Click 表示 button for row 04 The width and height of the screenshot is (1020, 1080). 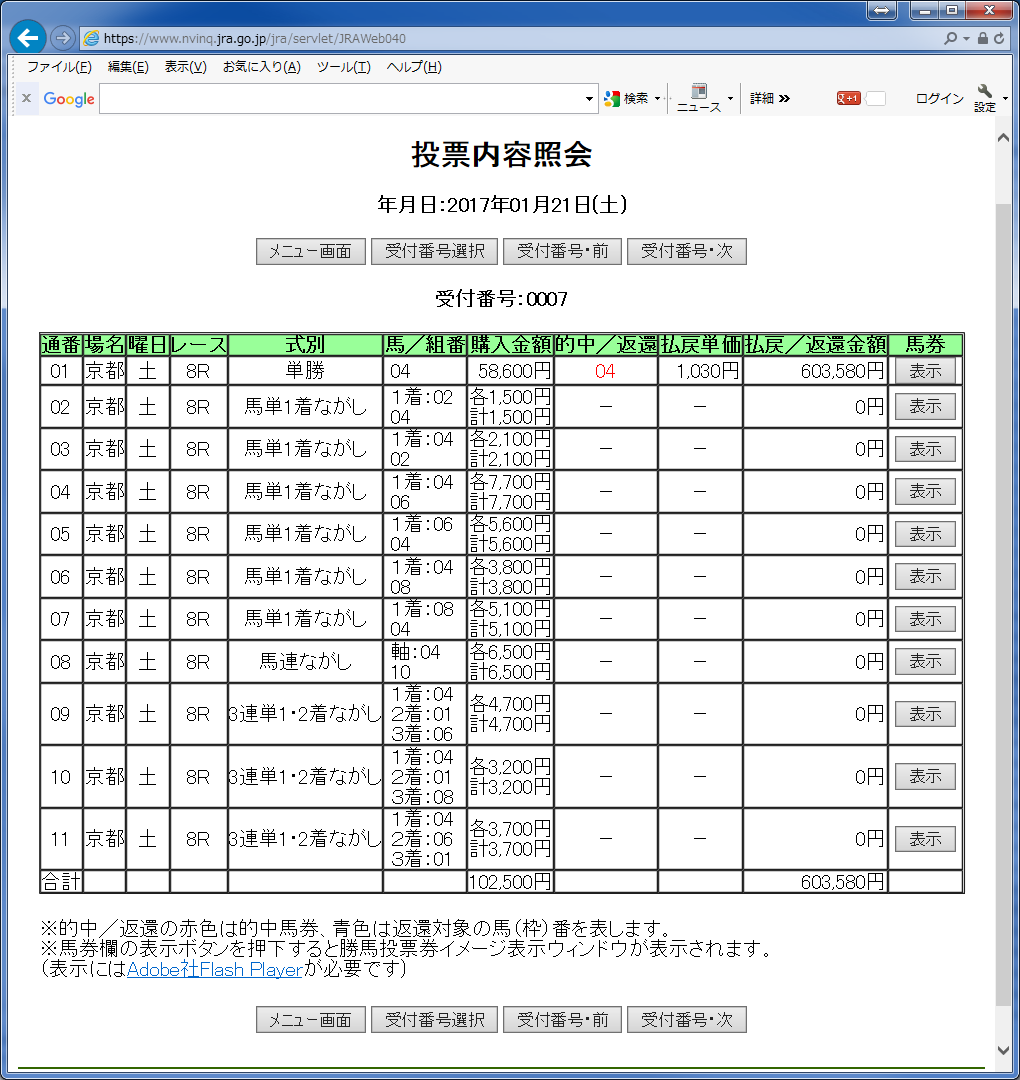click(925, 491)
